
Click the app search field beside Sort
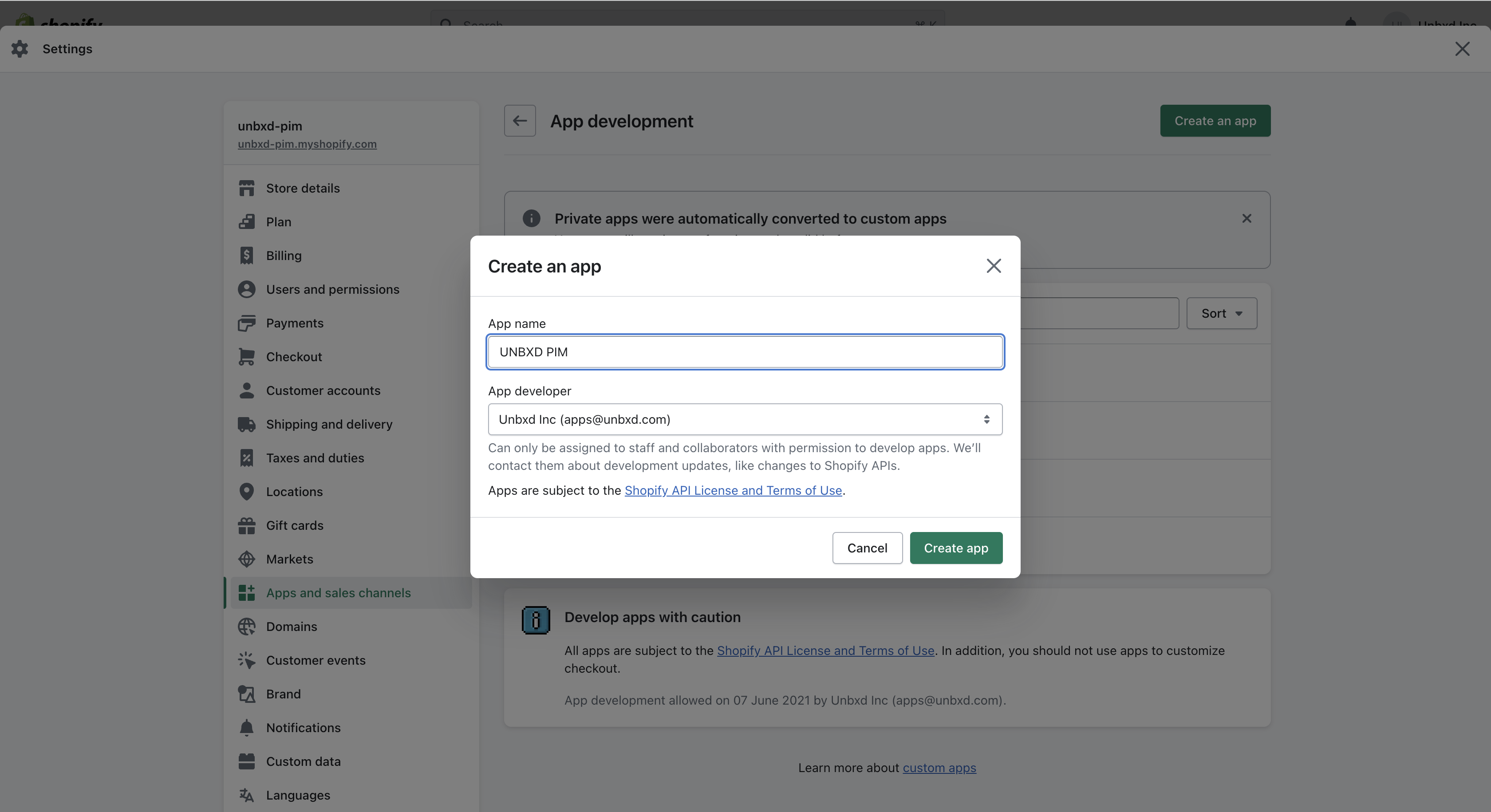pyautogui.click(x=1099, y=313)
